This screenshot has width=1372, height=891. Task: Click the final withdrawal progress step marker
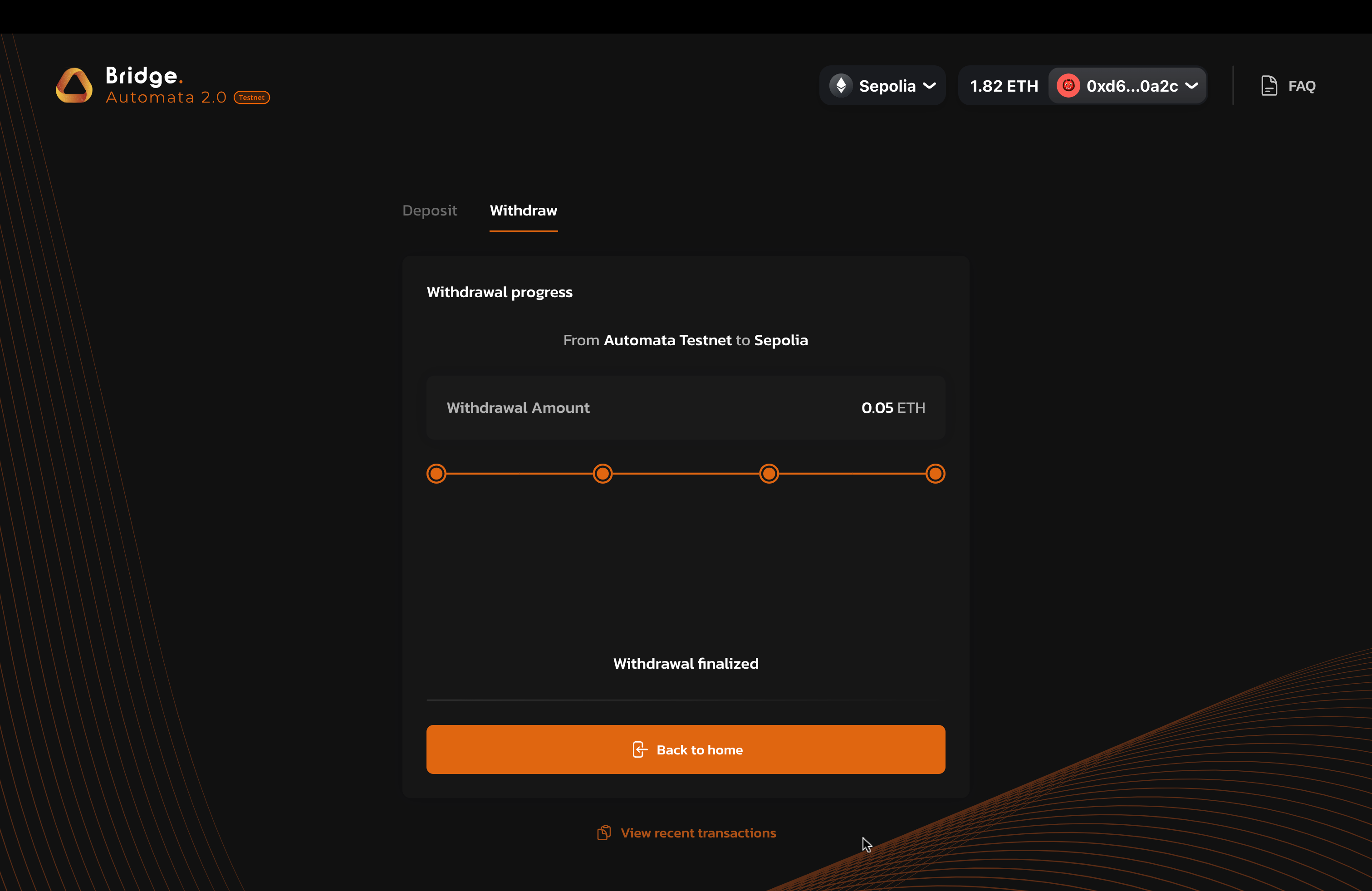click(935, 474)
